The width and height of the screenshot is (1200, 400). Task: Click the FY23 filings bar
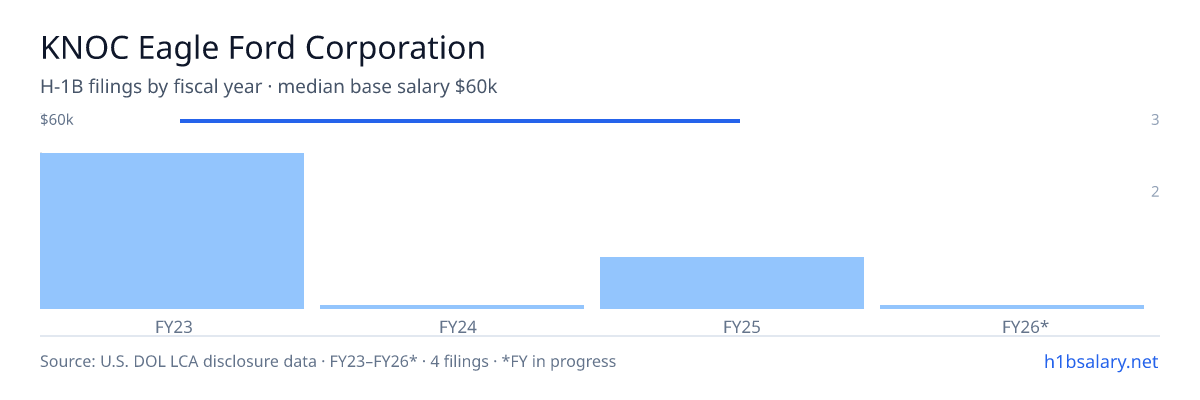point(172,231)
